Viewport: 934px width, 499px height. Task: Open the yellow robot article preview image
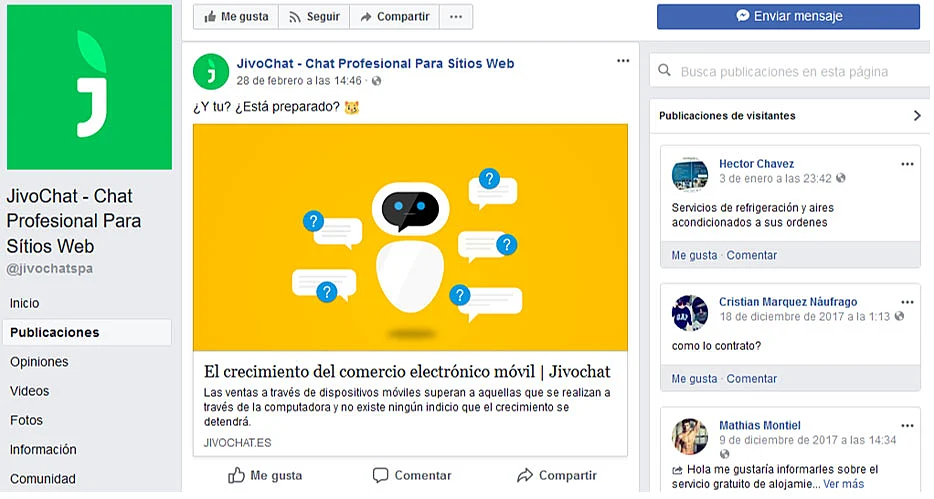click(x=410, y=237)
